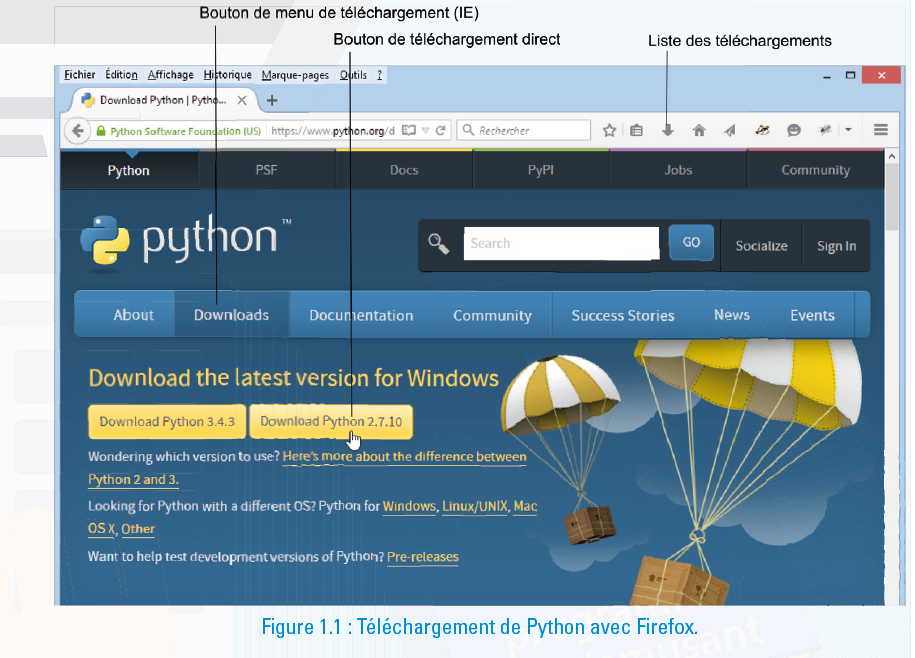Click the Firefox back arrow button
Image resolution: width=915 pixels, height=658 pixels.
coord(78,131)
